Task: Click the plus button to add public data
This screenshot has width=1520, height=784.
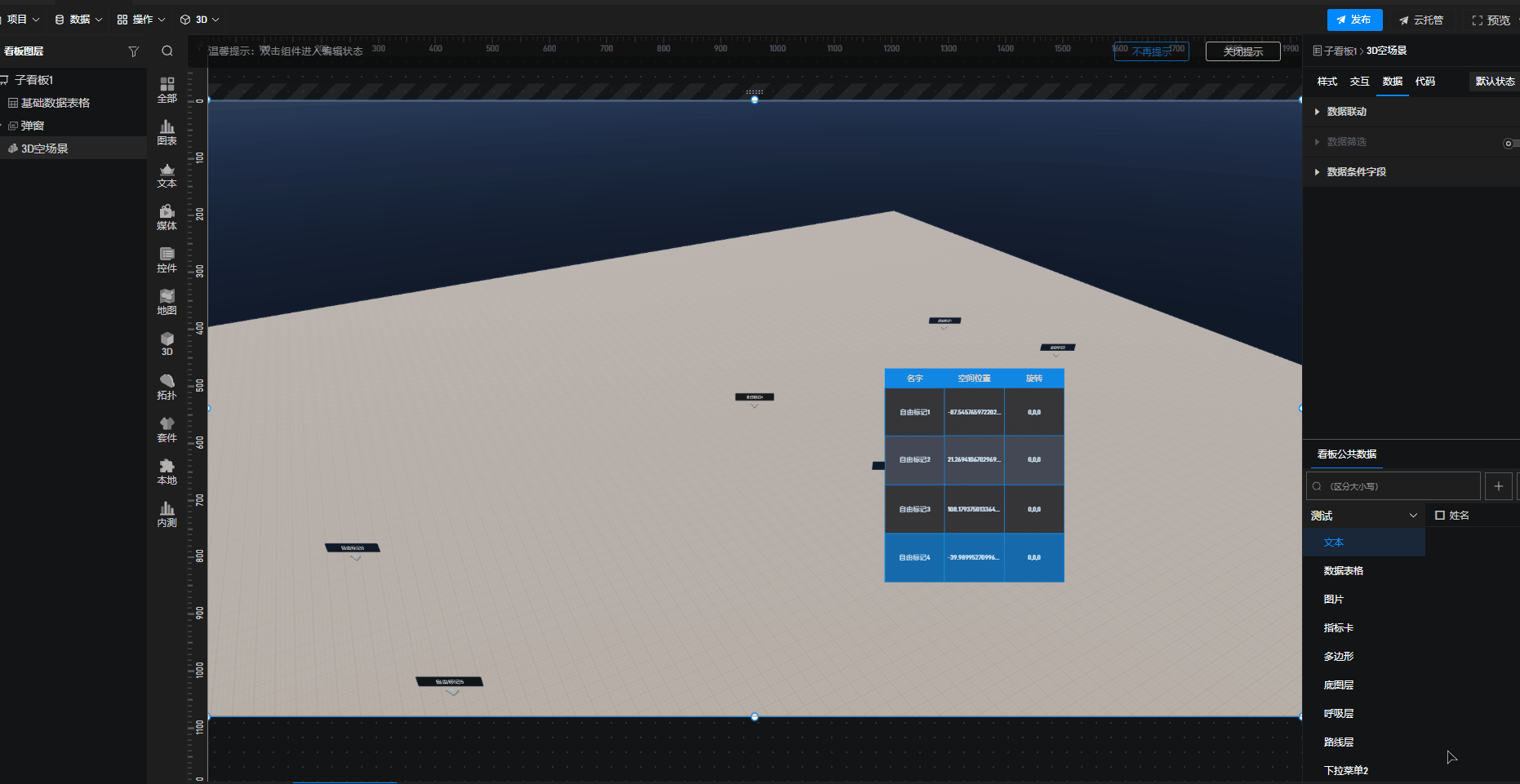Action: tap(1498, 486)
